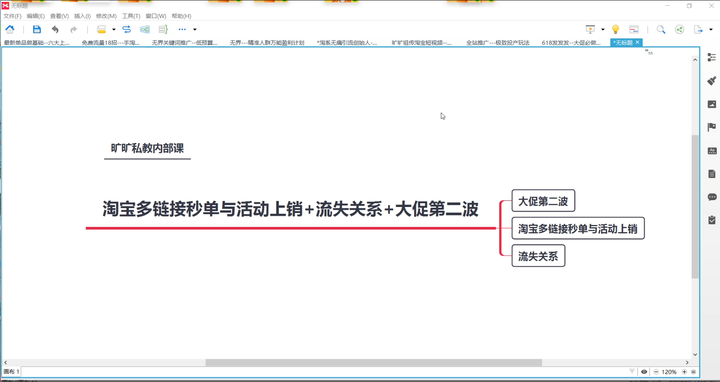Switch to the 全站推广---极致投产玩法 tab
Viewport: 720px width, 382px height.
coord(498,42)
